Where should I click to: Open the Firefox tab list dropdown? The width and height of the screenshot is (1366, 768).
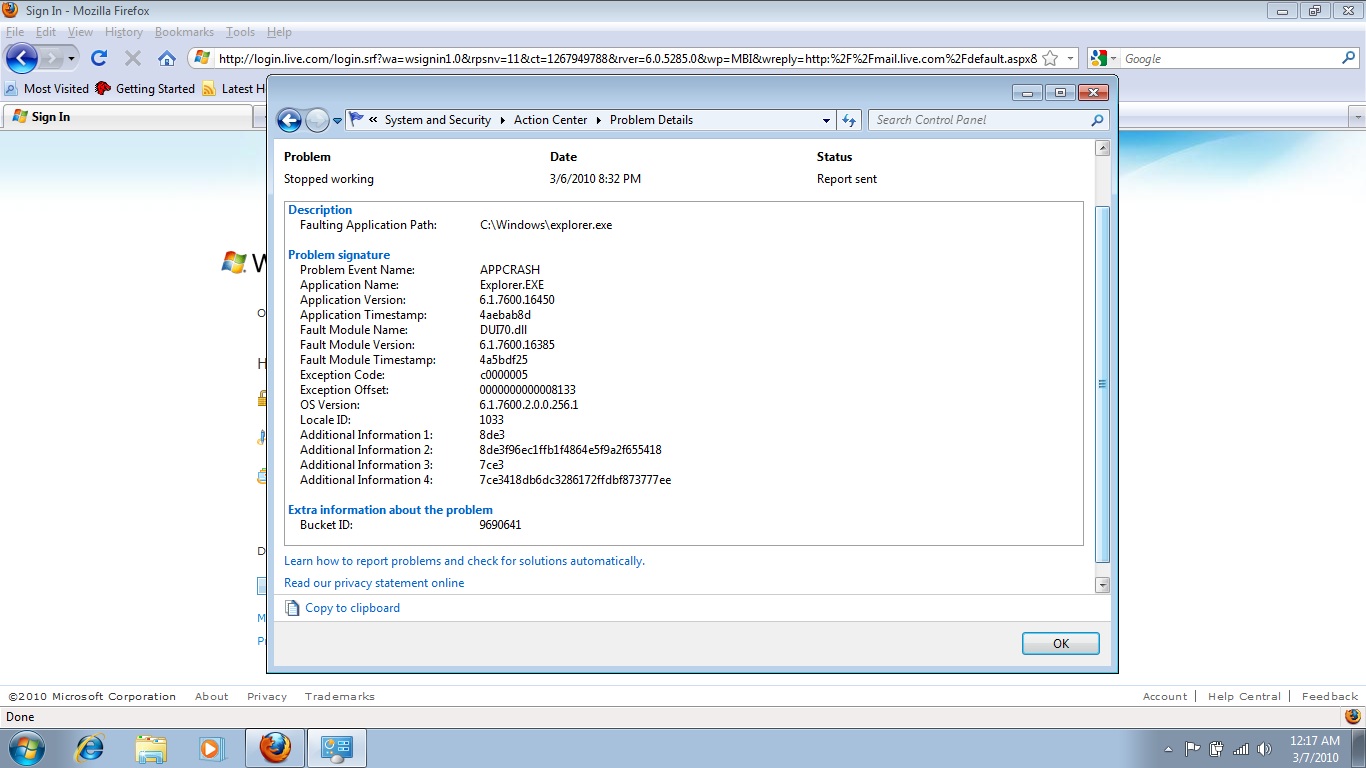pyautogui.click(x=1357, y=117)
